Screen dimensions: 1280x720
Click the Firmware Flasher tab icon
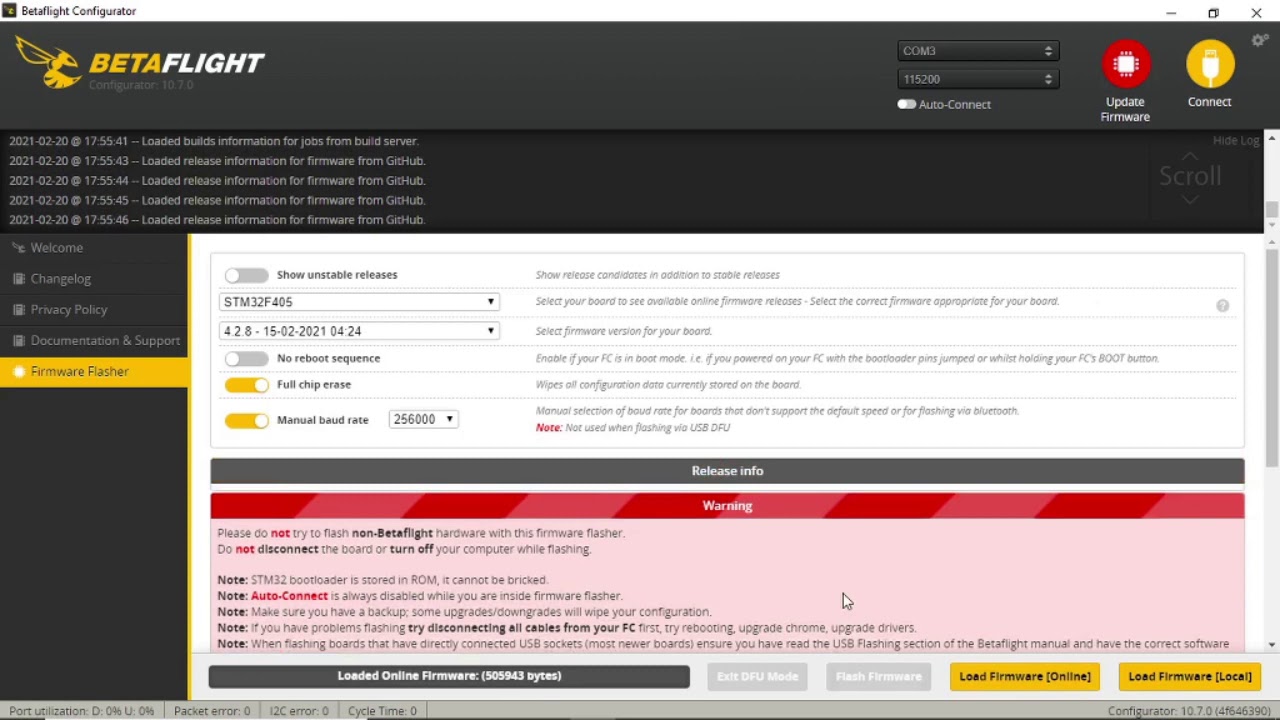click(x=18, y=372)
